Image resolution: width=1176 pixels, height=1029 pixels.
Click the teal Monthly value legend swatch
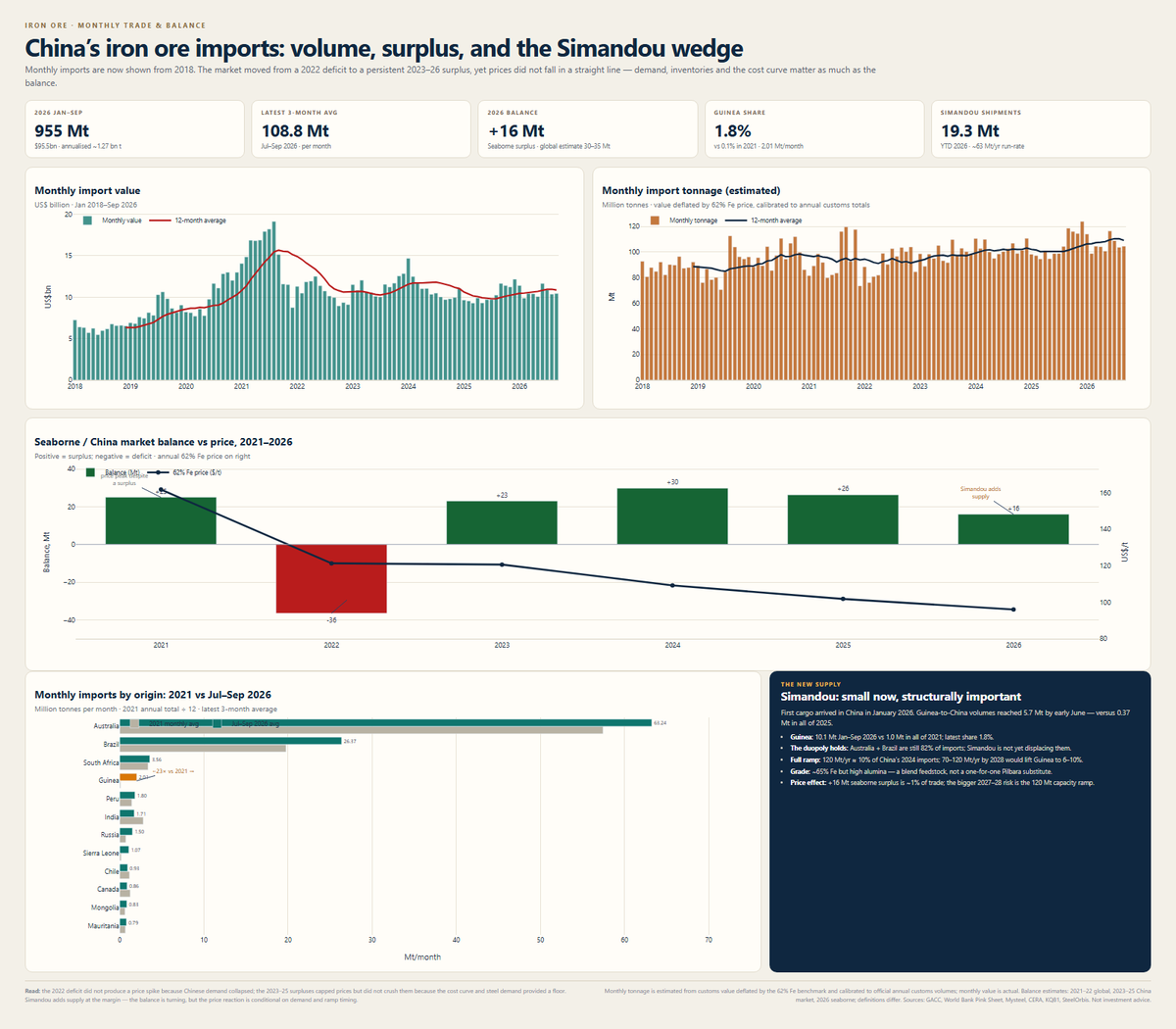click(x=87, y=220)
